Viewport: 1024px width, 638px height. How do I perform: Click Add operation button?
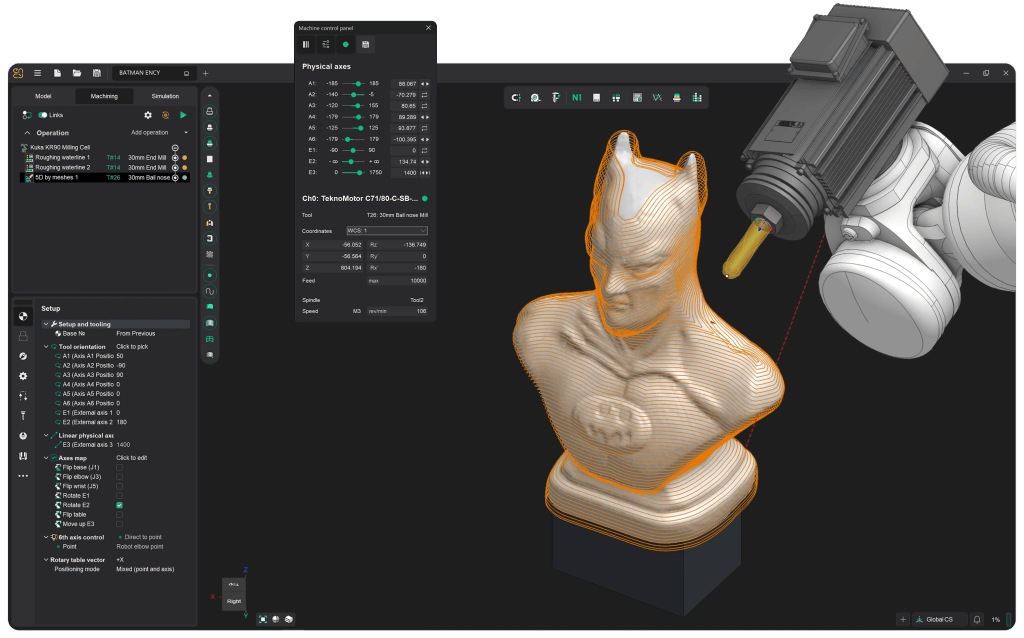[x=150, y=133]
